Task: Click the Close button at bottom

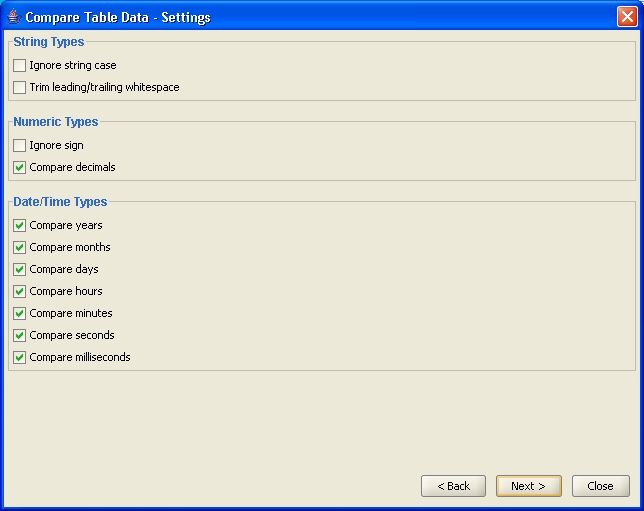Action: pyautogui.click(x=600, y=486)
